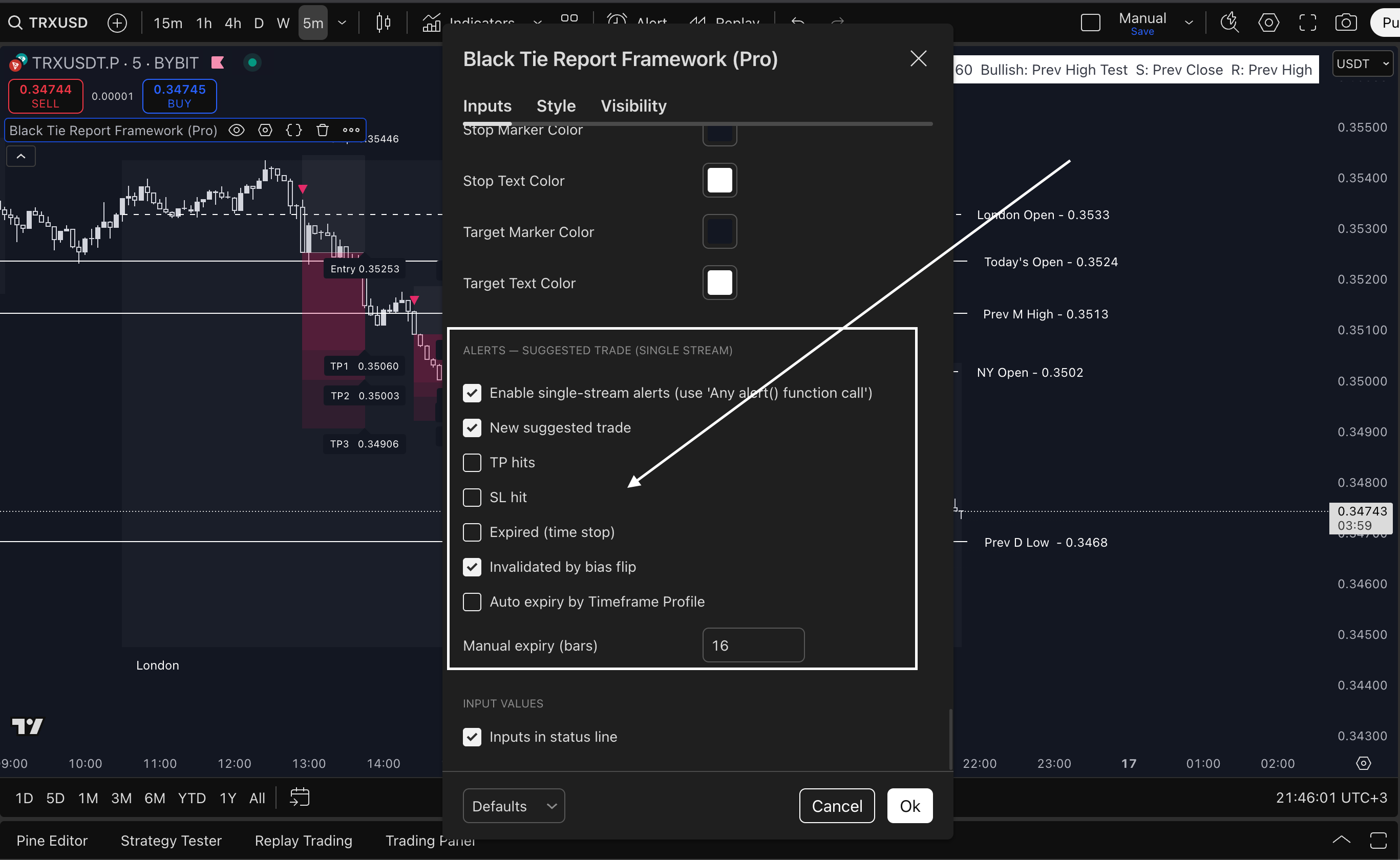Enable Auto expiry by Timeframe Profile
1400x860 pixels.
coord(472,602)
